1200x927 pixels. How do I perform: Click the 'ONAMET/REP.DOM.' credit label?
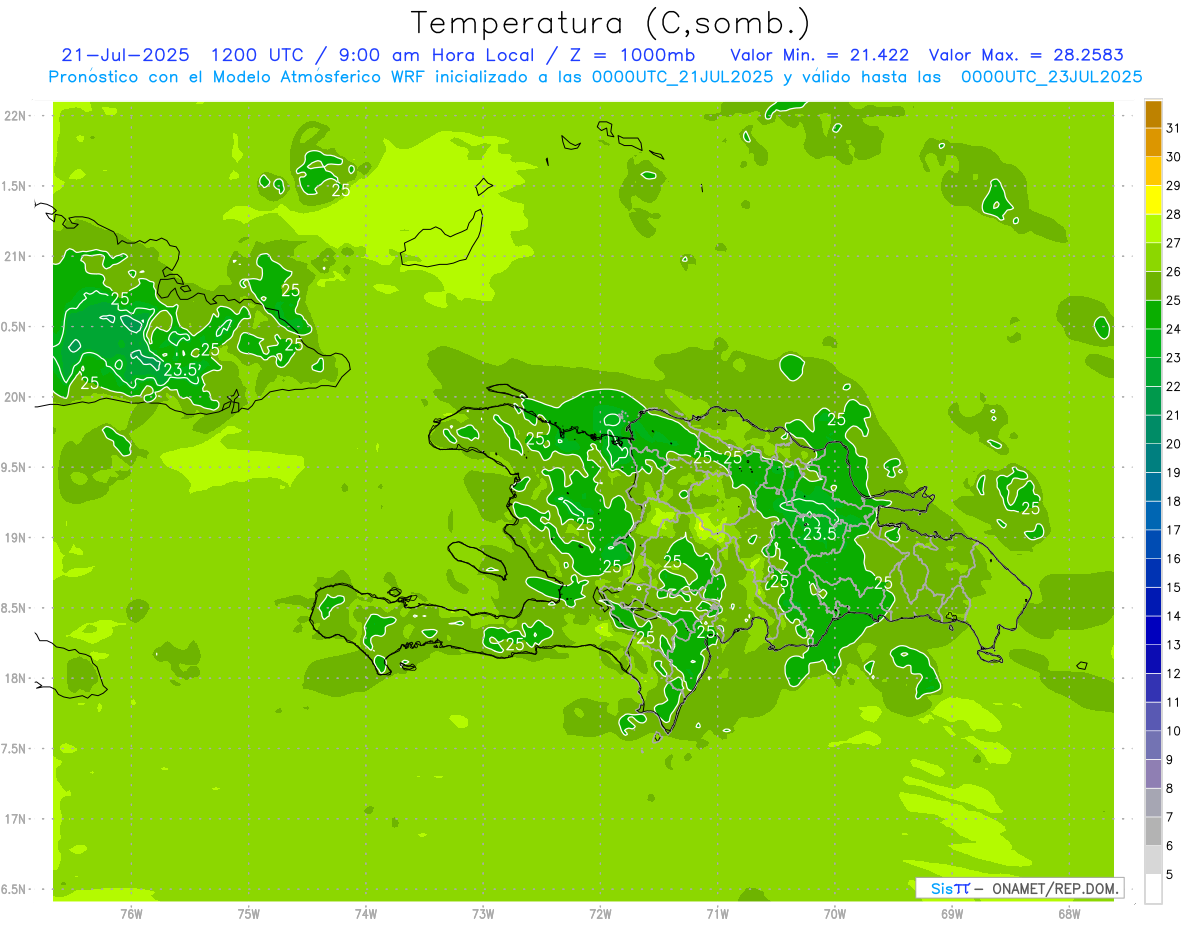[x=1054, y=888]
